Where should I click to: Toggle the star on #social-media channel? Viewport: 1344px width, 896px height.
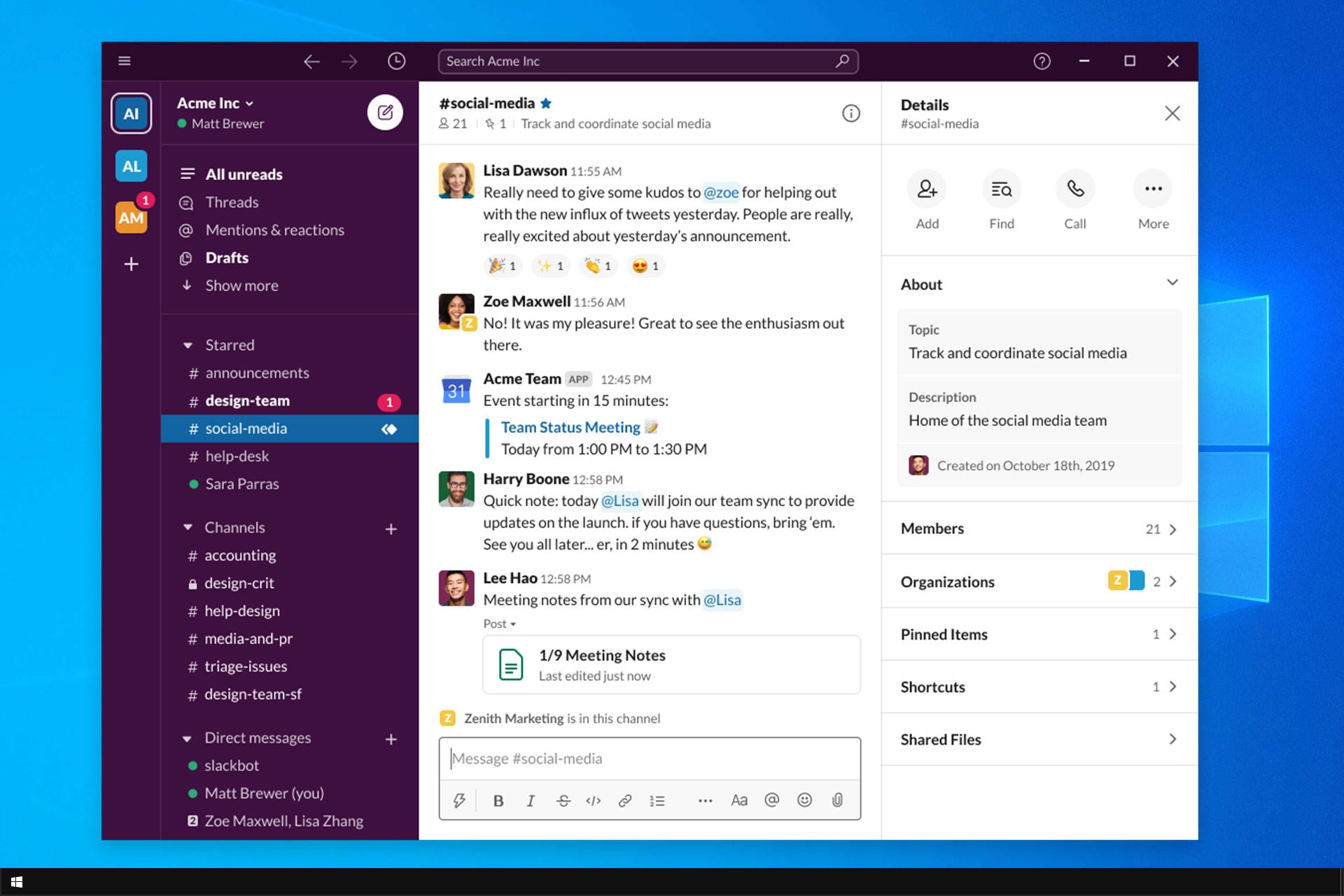[x=546, y=103]
